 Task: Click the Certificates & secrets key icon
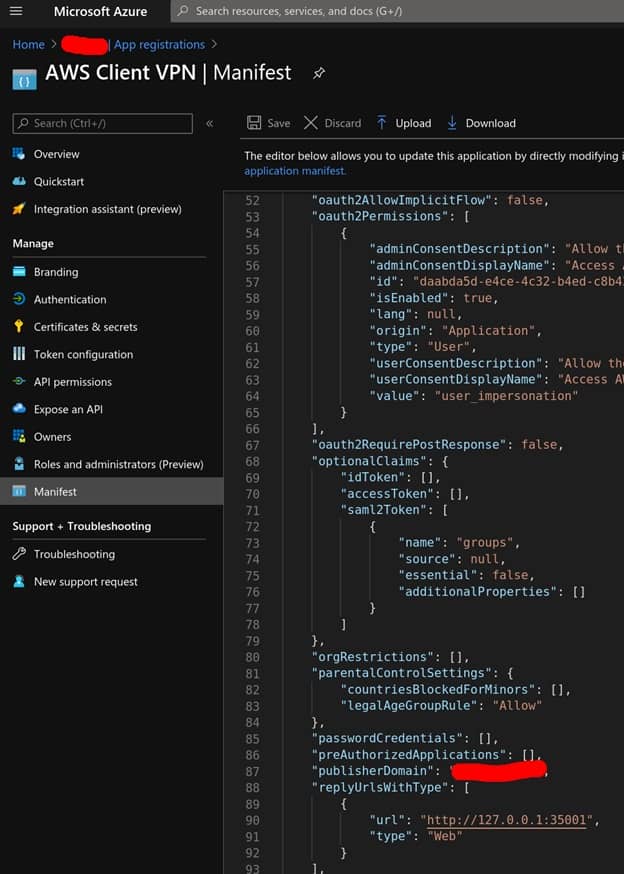coord(19,327)
